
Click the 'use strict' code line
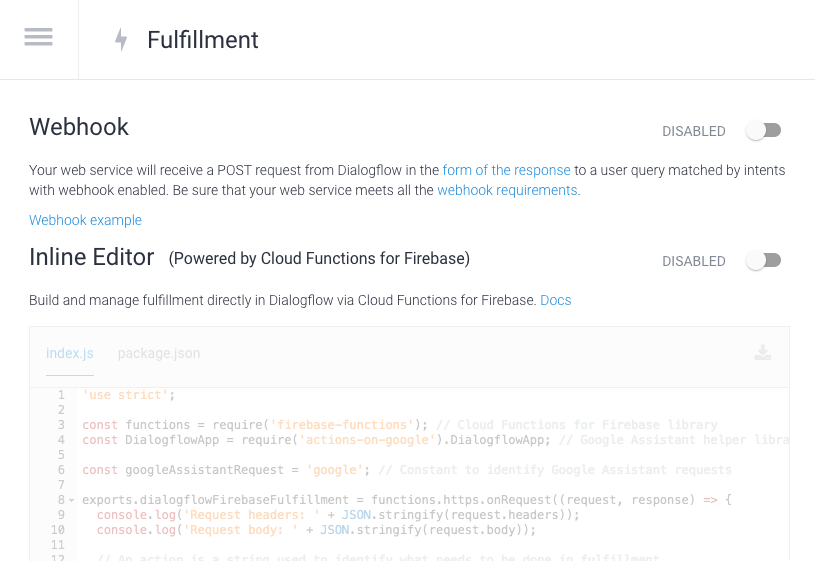point(128,395)
